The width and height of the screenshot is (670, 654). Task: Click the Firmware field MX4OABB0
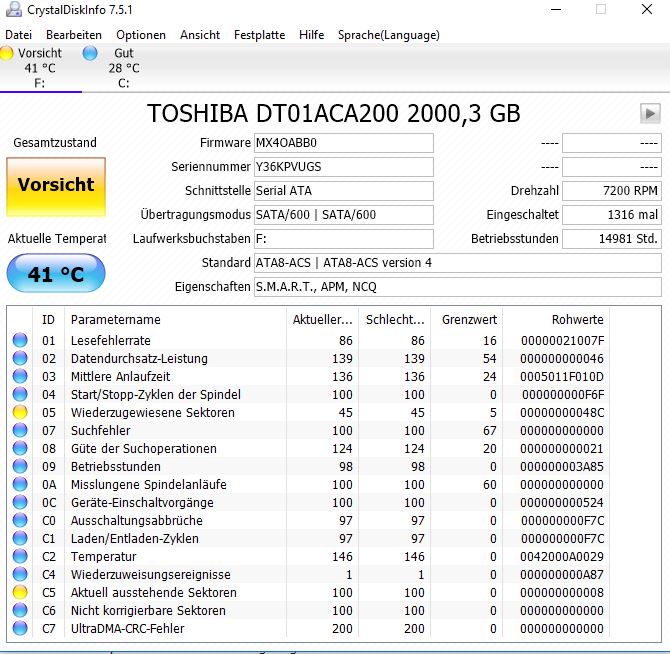[344, 143]
